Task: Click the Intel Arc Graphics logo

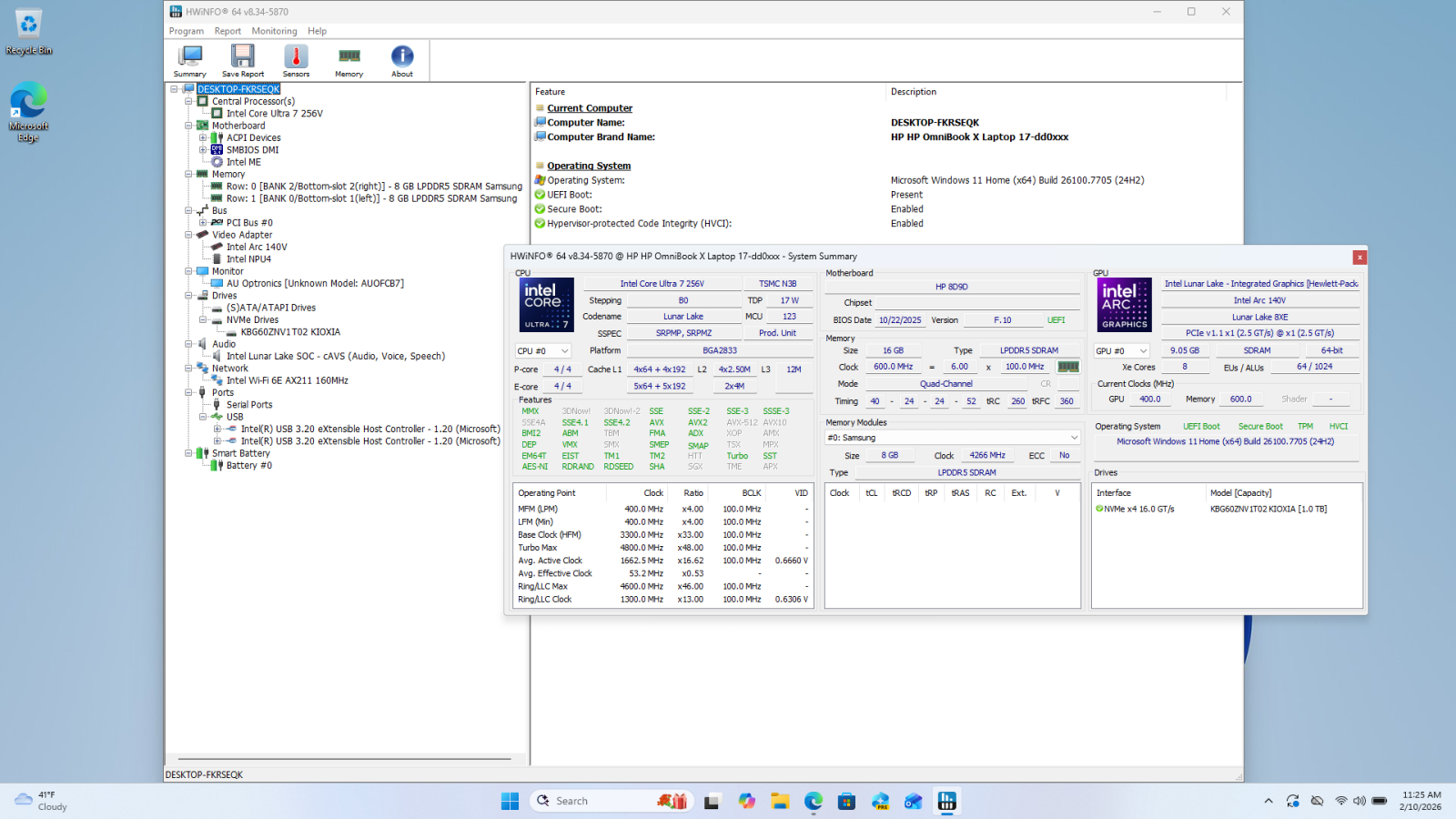Action: 1125,305
